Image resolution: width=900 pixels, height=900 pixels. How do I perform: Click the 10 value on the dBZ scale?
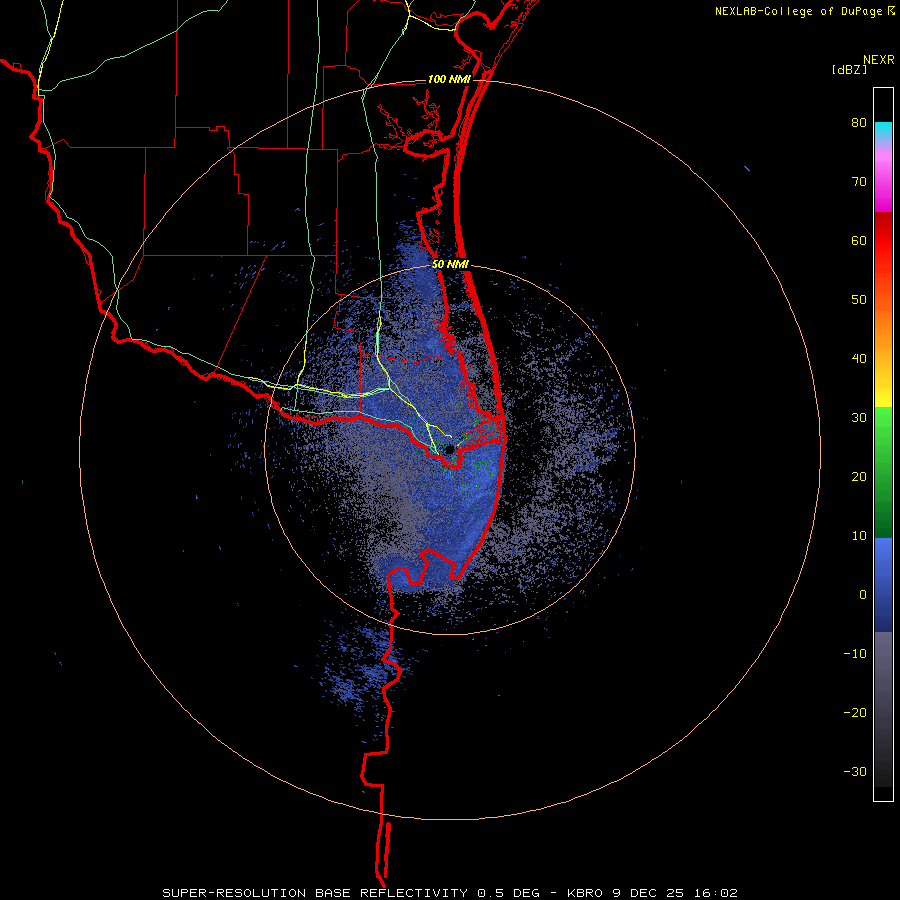tap(859, 536)
